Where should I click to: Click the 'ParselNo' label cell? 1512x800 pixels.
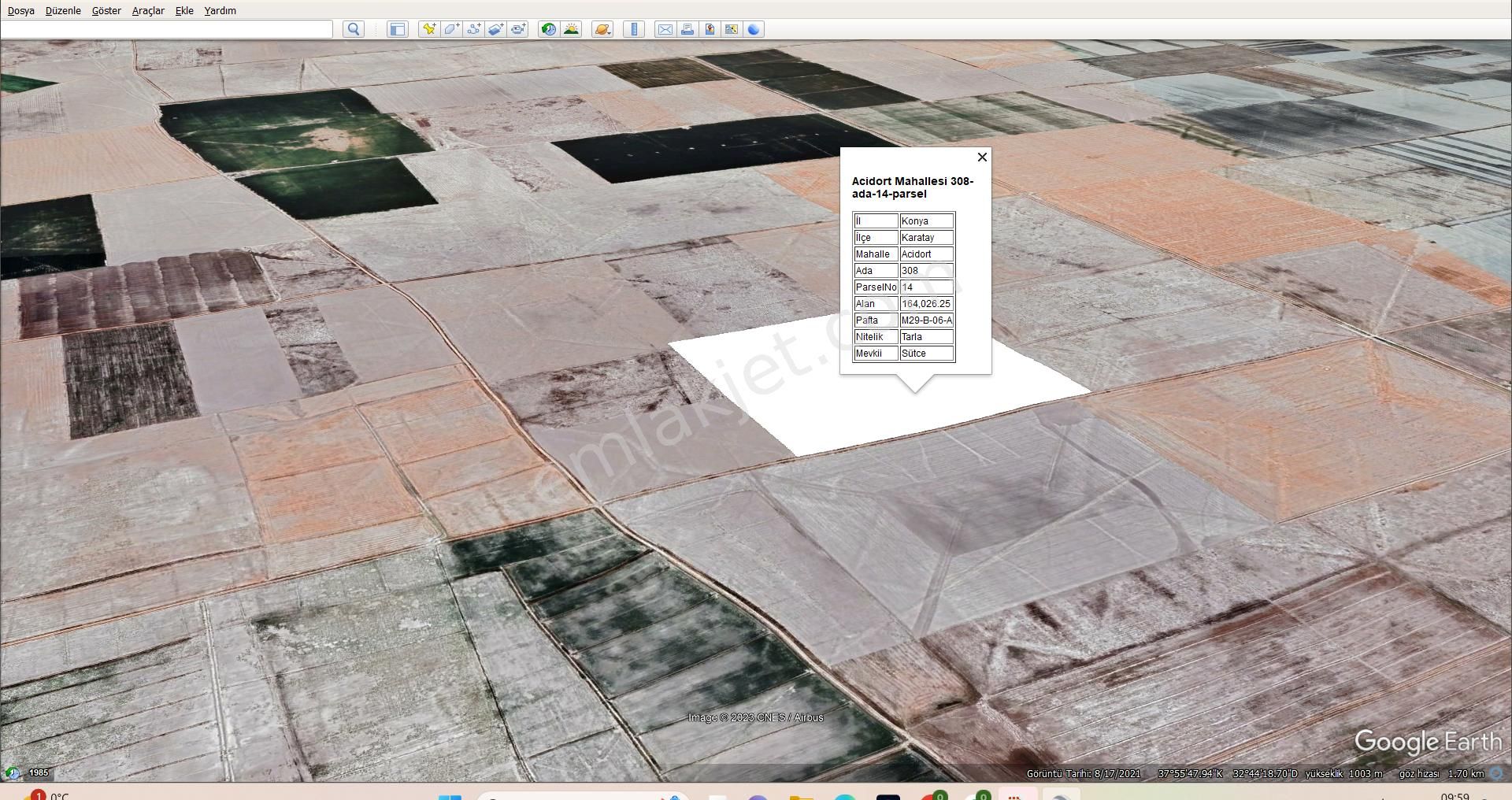click(x=876, y=287)
